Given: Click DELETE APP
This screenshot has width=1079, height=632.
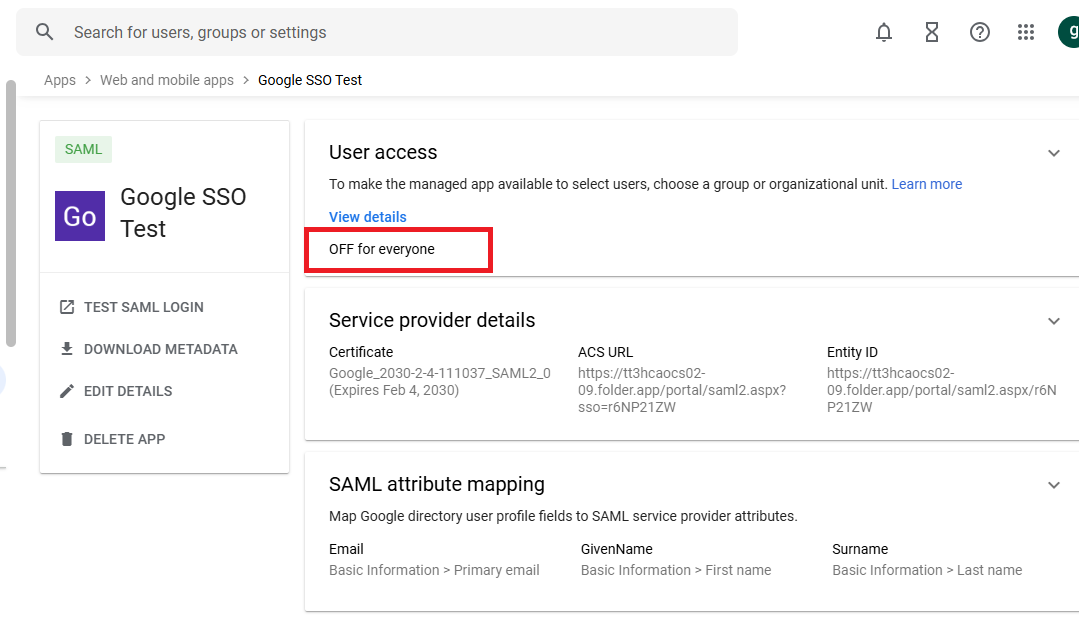Looking at the screenshot, I should pos(125,439).
